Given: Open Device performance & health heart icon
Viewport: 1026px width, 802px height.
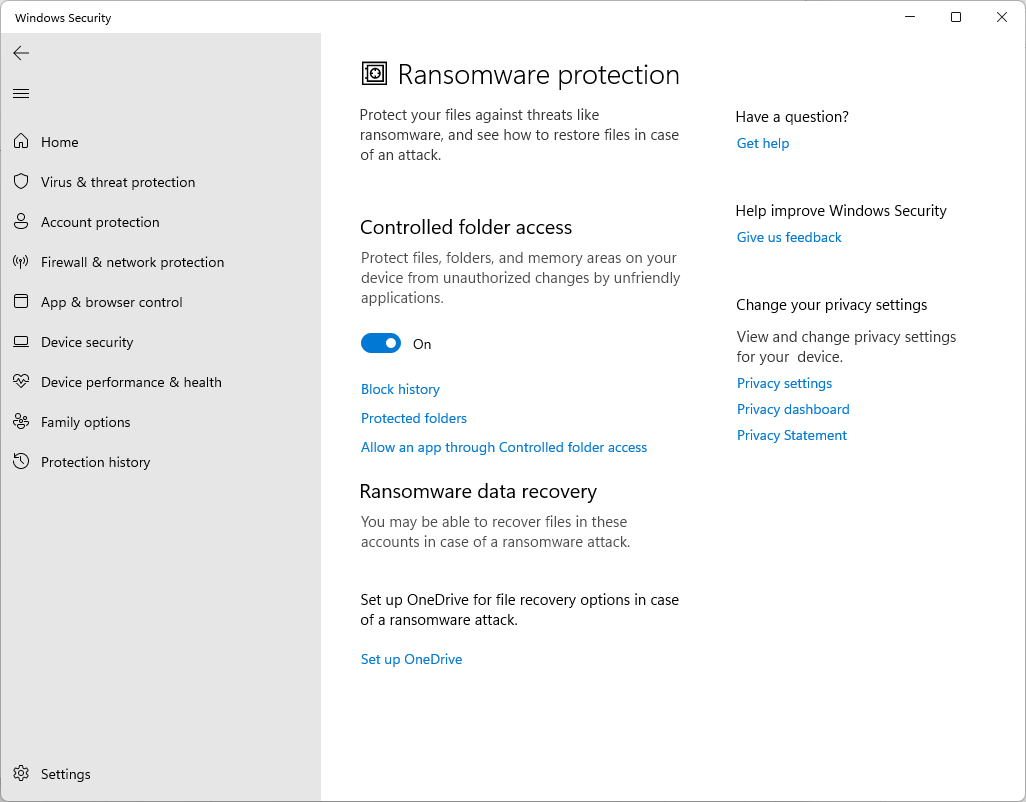Looking at the screenshot, I should [21, 382].
